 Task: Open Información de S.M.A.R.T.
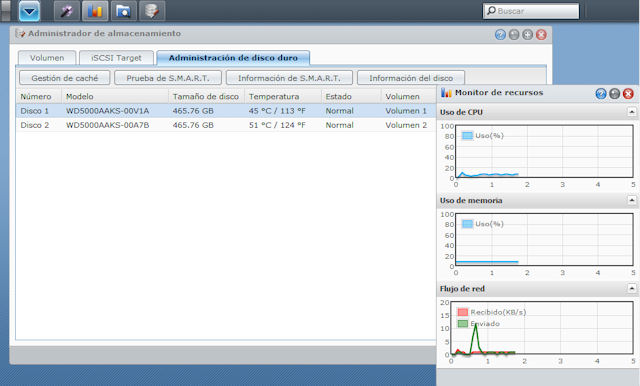289,78
